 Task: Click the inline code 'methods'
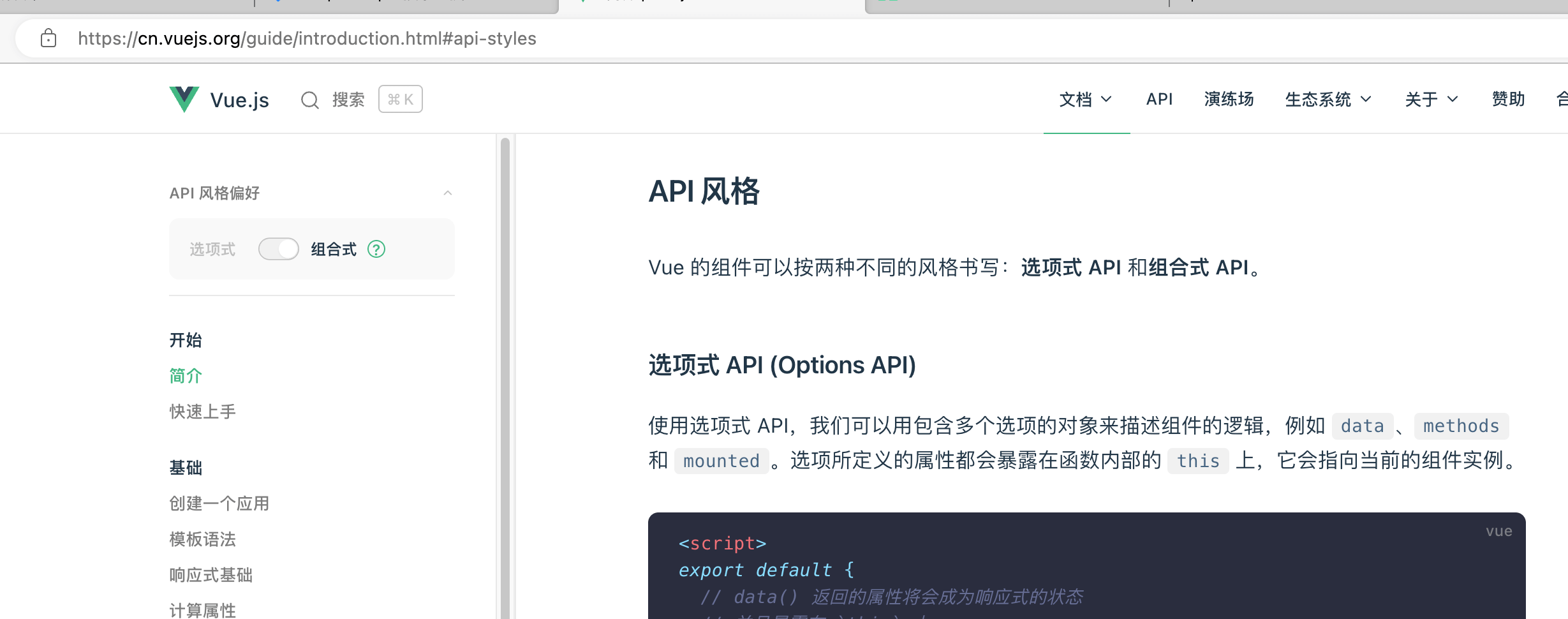1461,426
